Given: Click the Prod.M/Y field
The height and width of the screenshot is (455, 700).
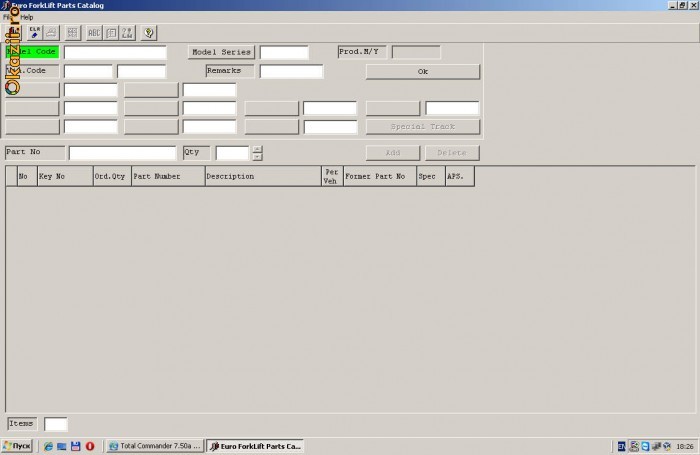Looking at the screenshot, I should (x=416, y=52).
